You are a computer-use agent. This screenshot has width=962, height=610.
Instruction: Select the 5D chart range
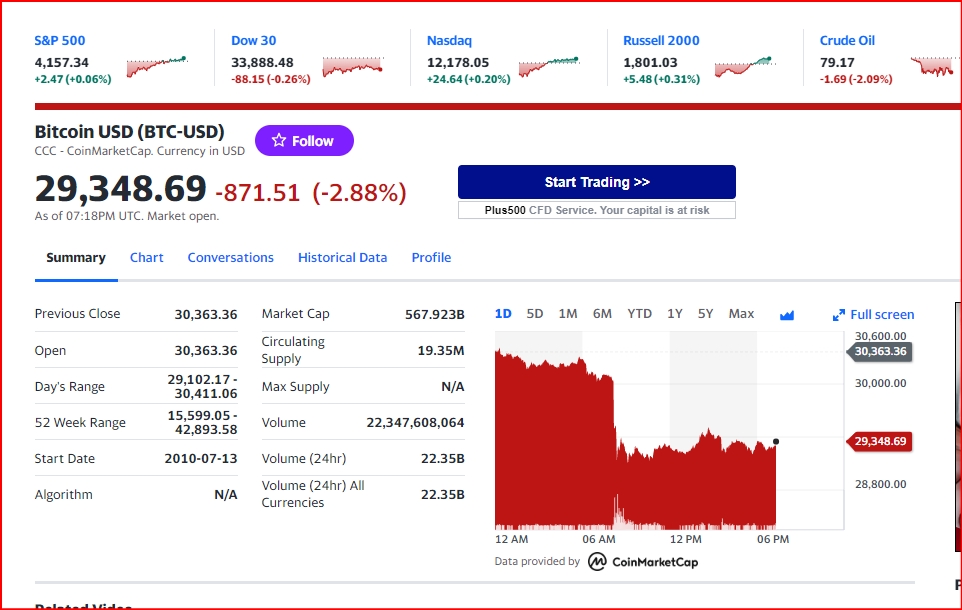pyautogui.click(x=535, y=314)
